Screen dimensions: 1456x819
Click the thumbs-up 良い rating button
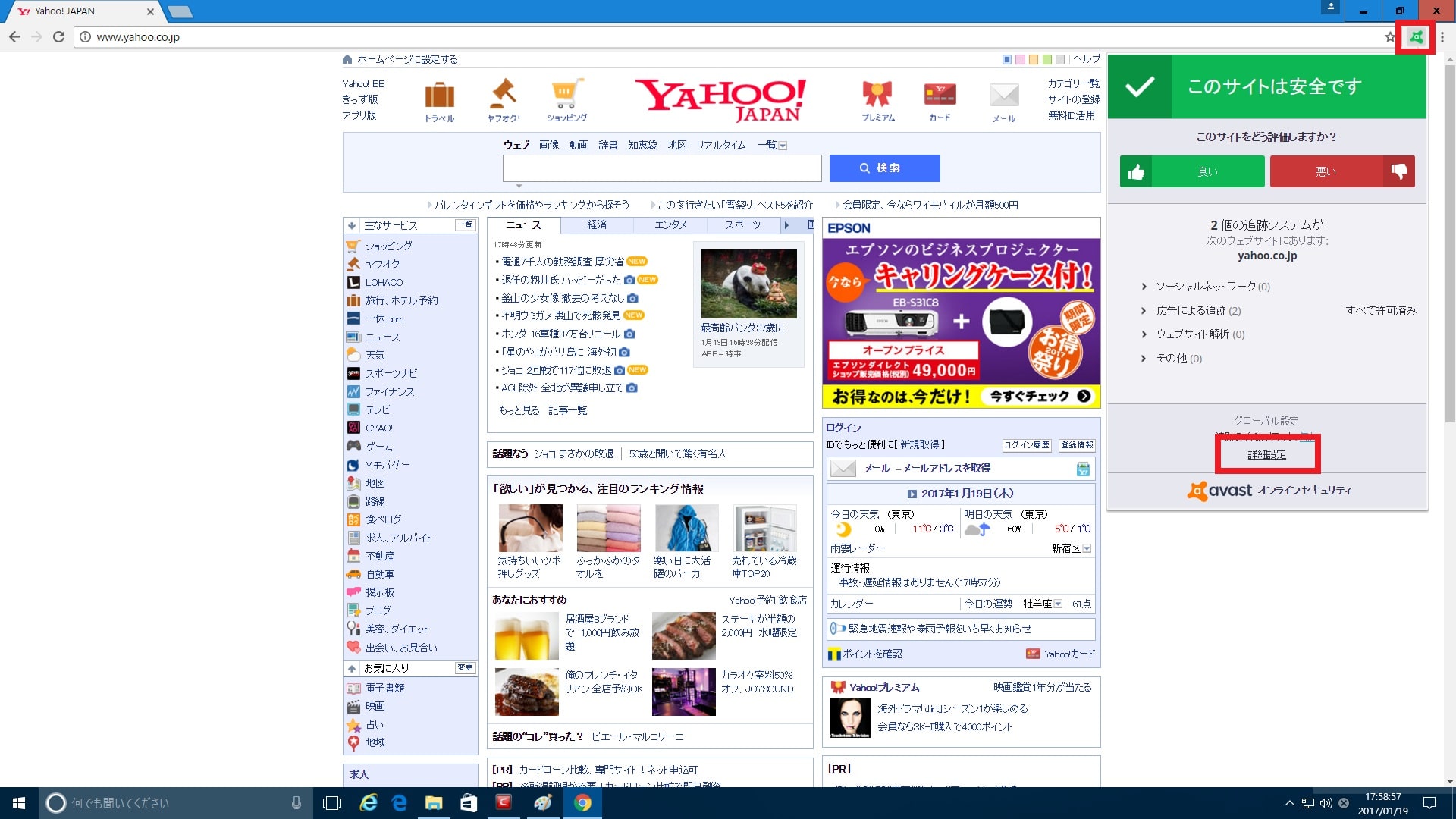click(1192, 171)
